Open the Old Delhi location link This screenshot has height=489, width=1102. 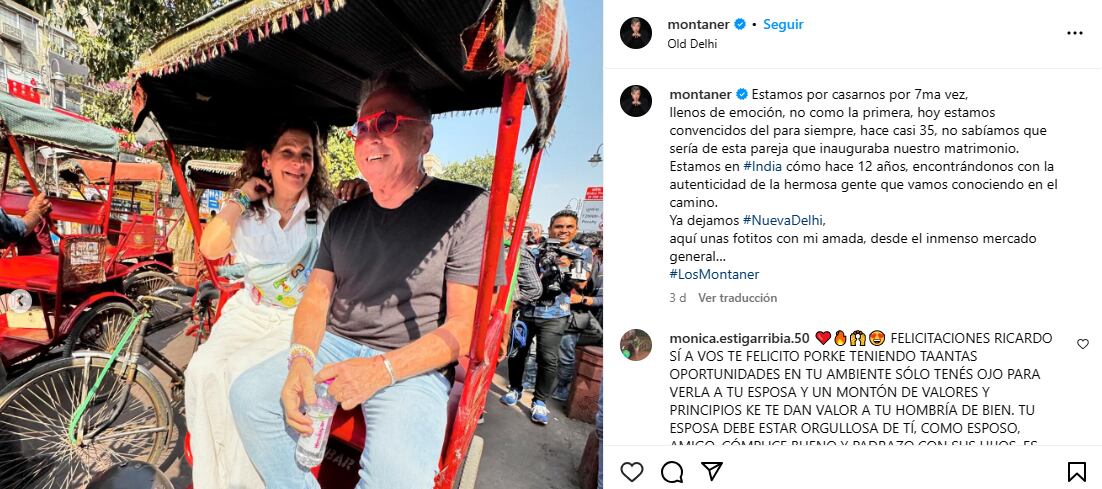pyautogui.click(x=692, y=44)
